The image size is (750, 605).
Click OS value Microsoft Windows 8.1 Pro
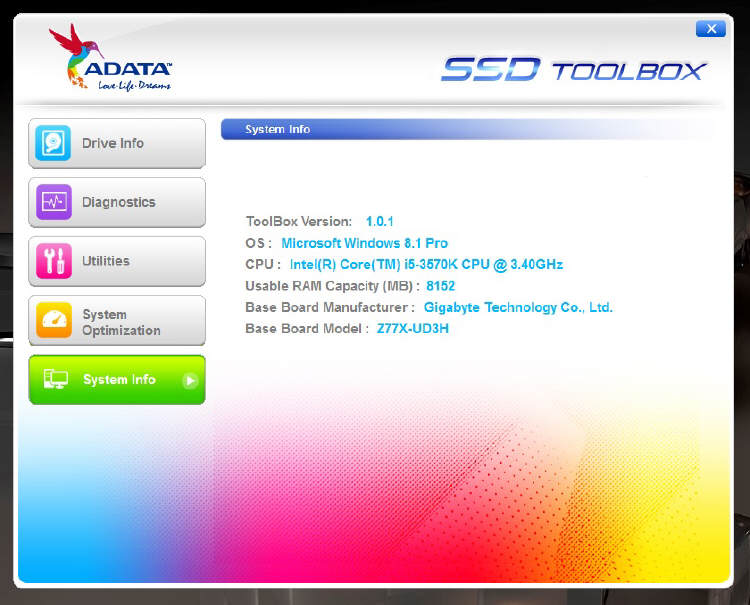coord(364,243)
